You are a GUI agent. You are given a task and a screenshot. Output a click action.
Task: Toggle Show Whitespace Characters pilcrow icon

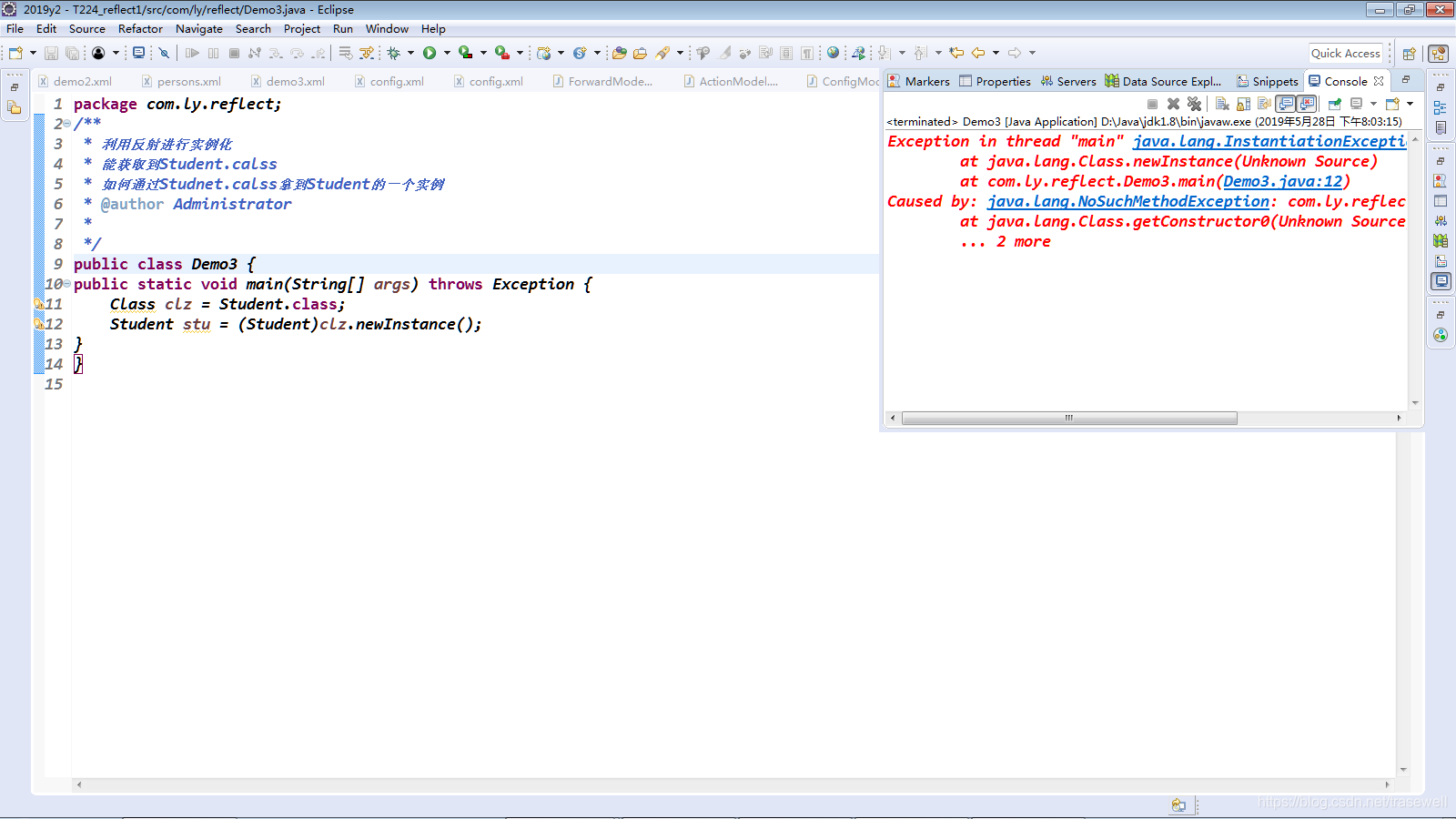tap(807, 53)
